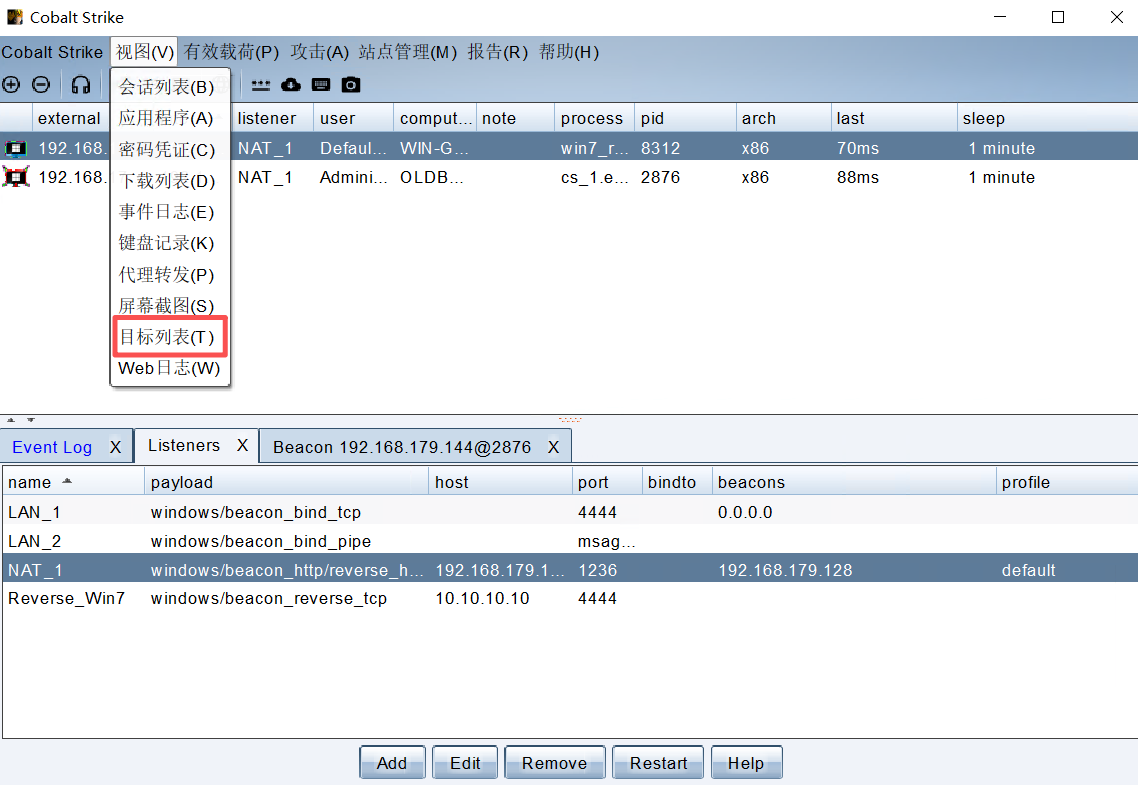1138x785 pixels.
Task: Click the Restart listener button
Action: [x=658, y=763]
